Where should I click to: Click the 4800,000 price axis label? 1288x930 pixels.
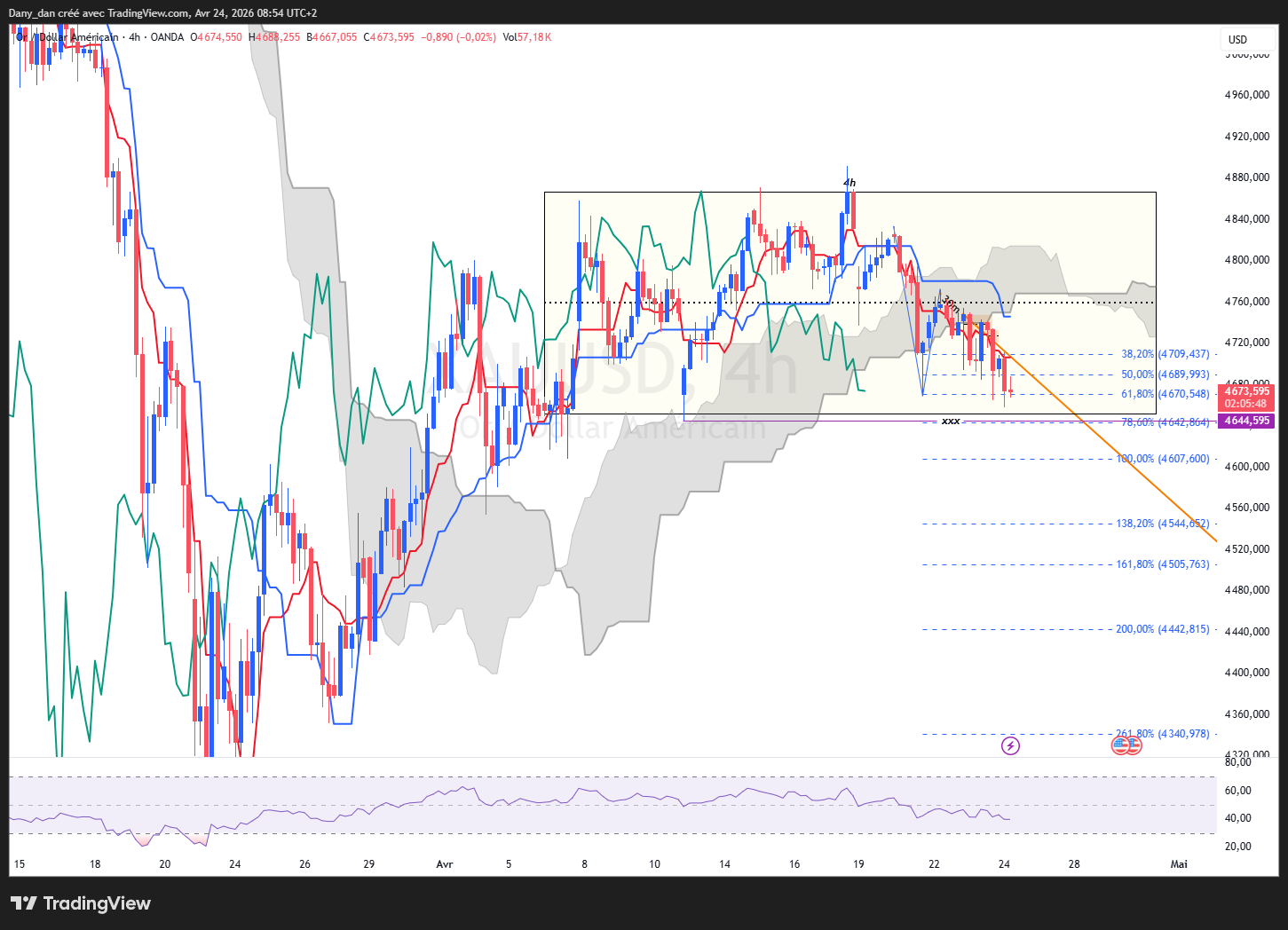point(1247,260)
